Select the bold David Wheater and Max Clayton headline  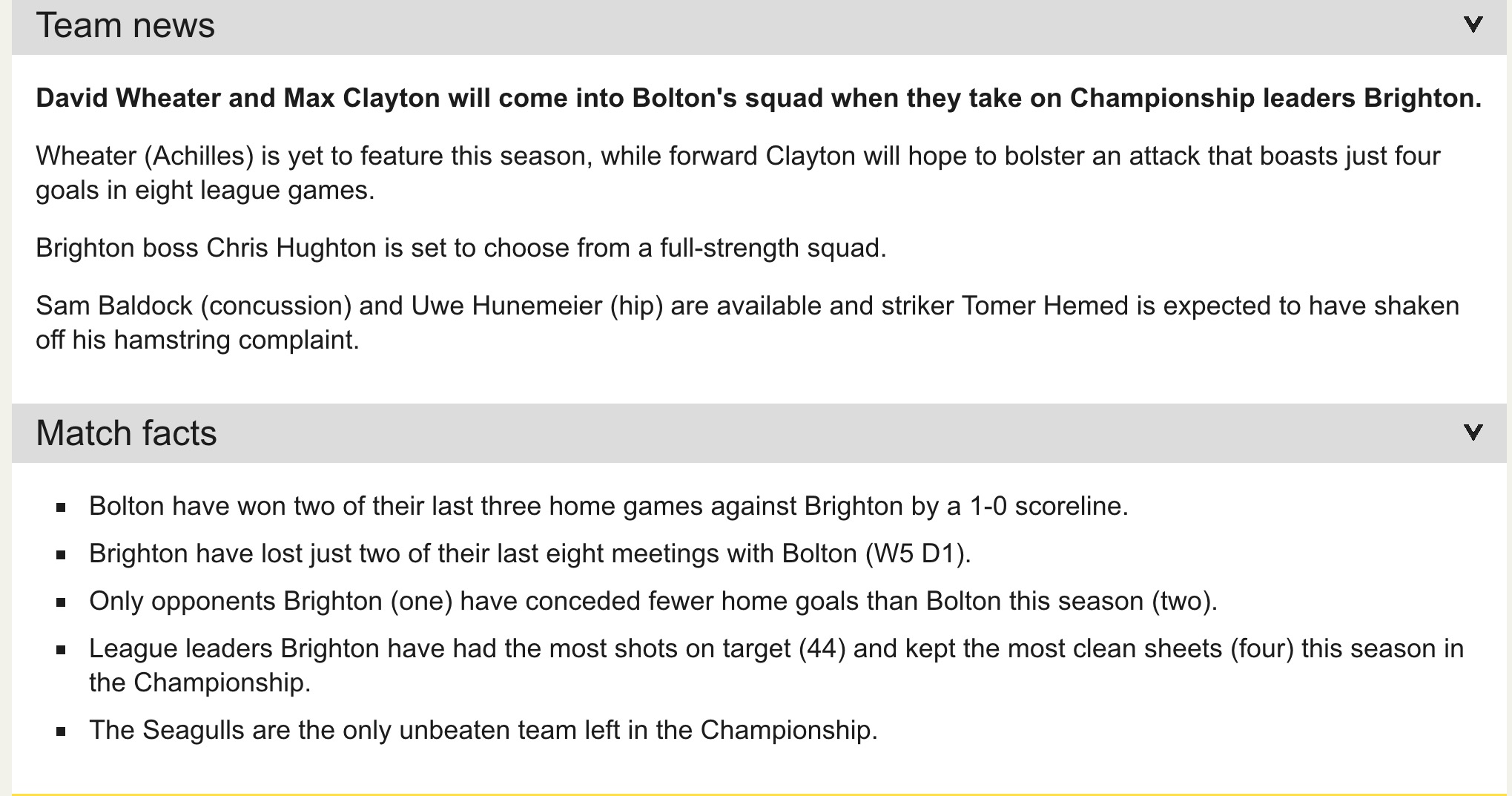[x=759, y=98]
